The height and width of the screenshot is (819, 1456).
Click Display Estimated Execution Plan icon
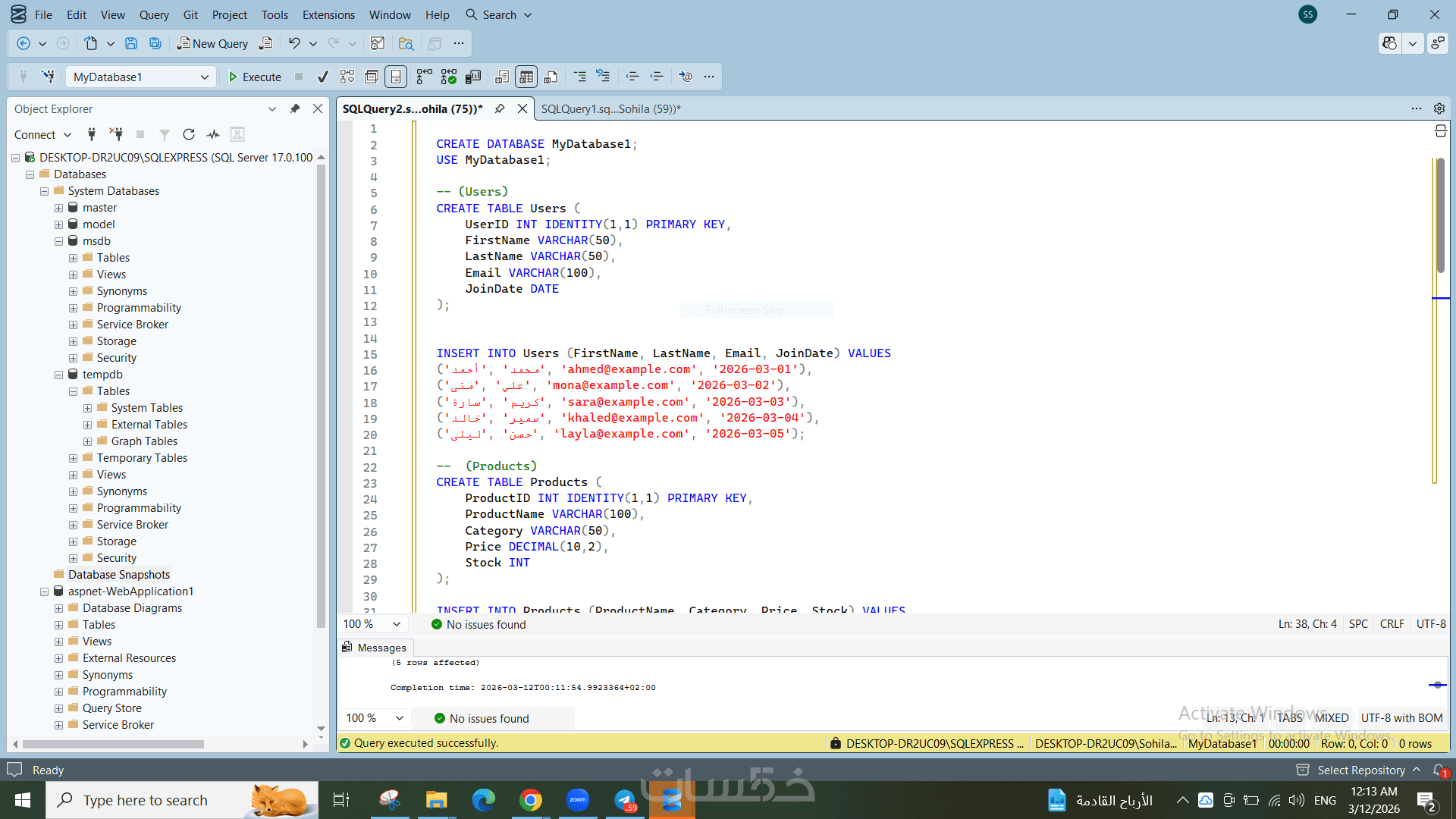point(347,77)
